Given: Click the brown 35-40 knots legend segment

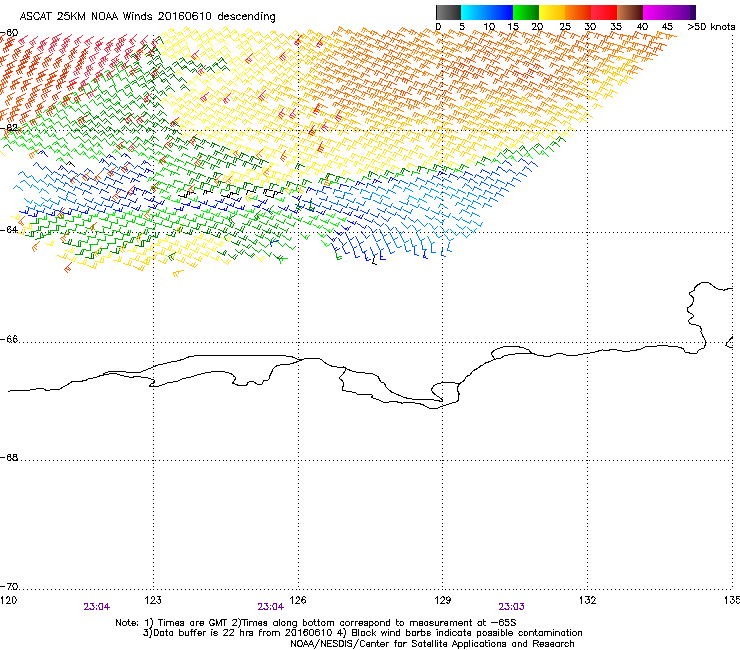Looking at the screenshot, I should [x=630, y=12].
